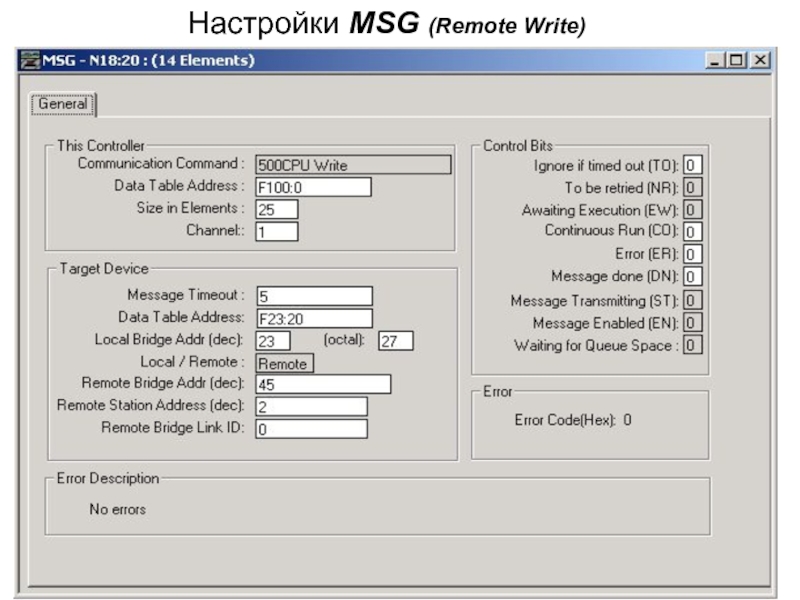Image resolution: width=800 pixels, height=600 pixels.
Task: Click the Size in Elements field
Action: 276,209
